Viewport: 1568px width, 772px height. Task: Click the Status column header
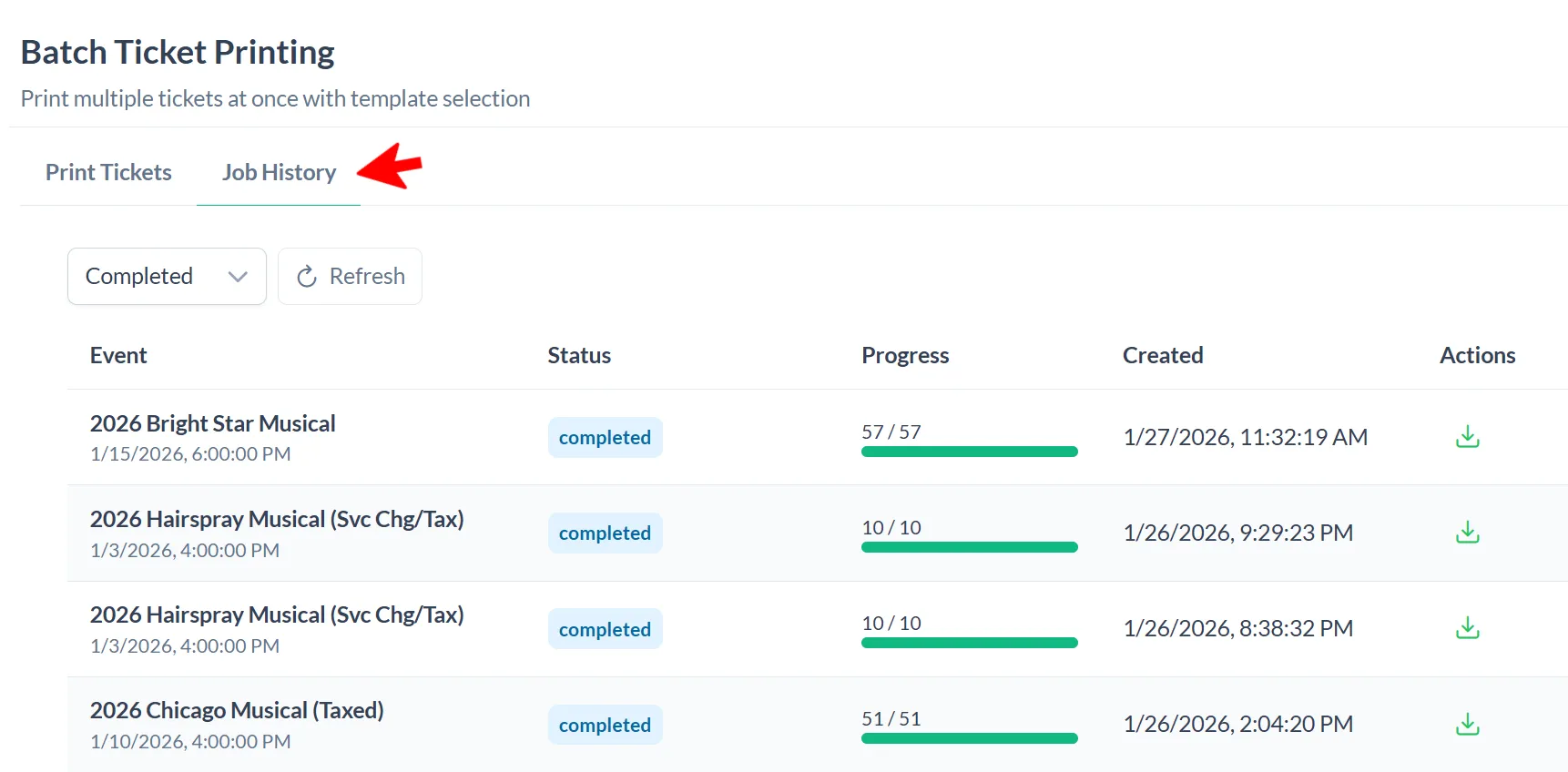point(579,355)
